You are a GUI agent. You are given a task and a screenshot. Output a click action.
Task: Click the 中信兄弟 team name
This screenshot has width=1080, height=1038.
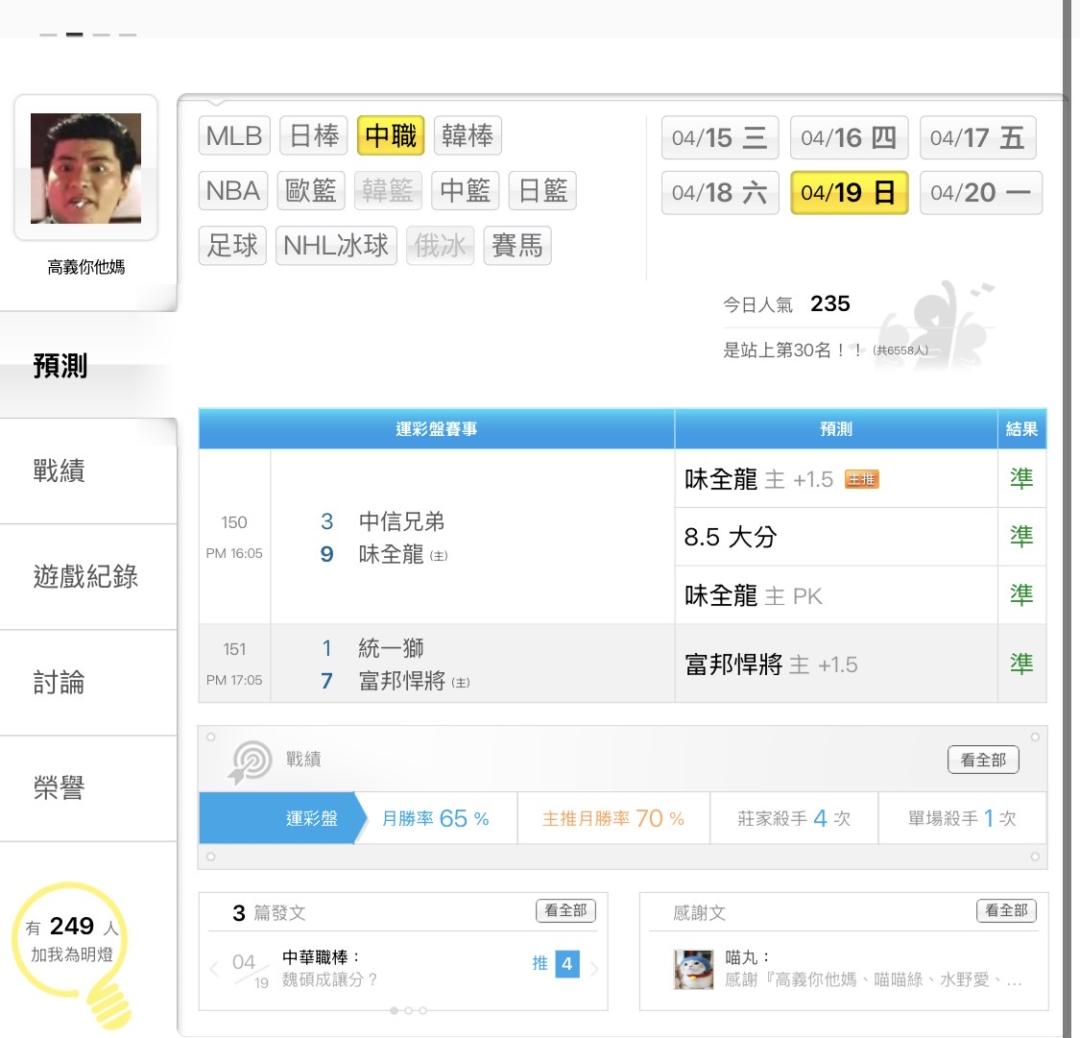coord(402,521)
